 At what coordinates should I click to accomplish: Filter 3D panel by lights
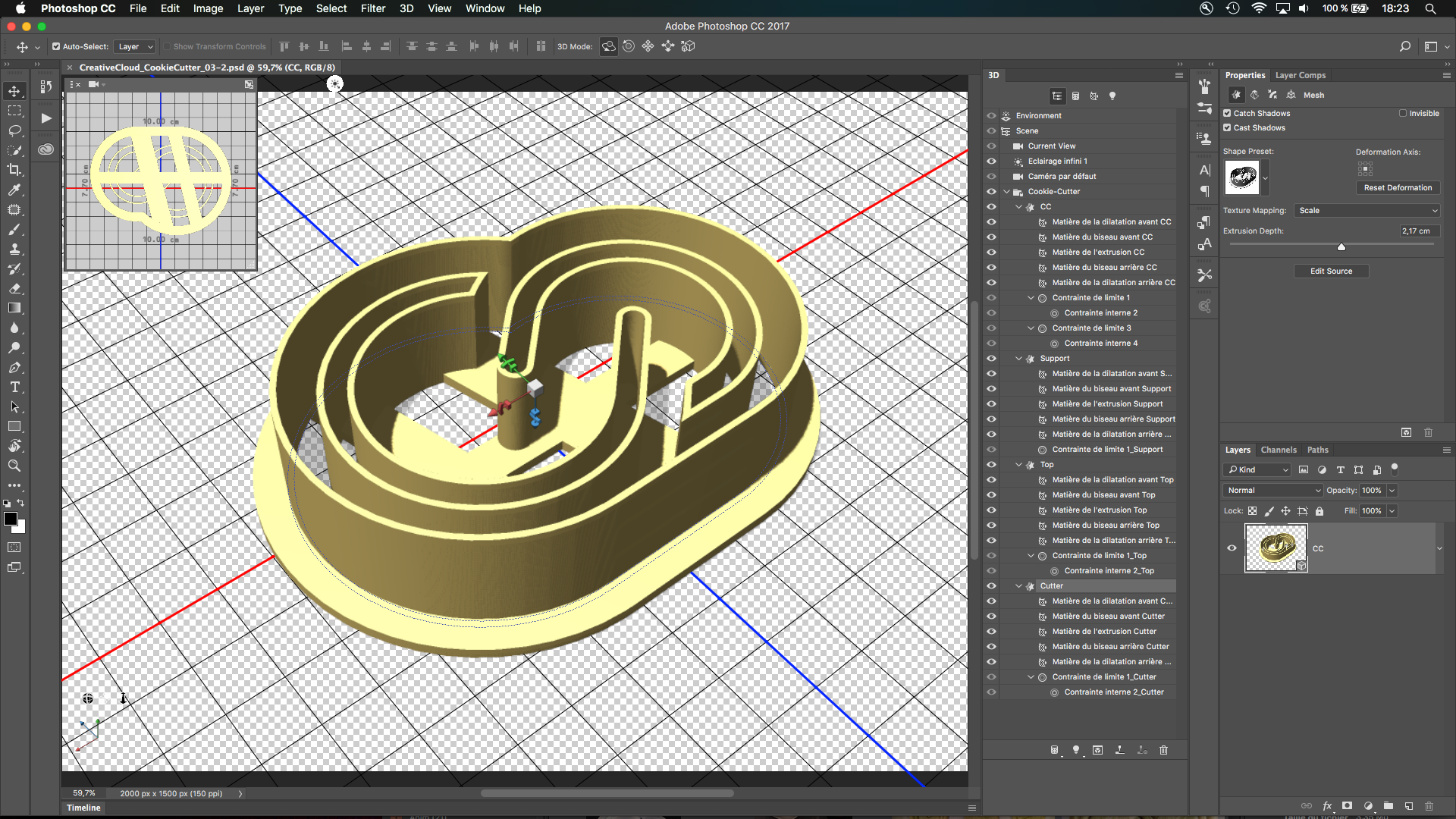pos(1112,96)
